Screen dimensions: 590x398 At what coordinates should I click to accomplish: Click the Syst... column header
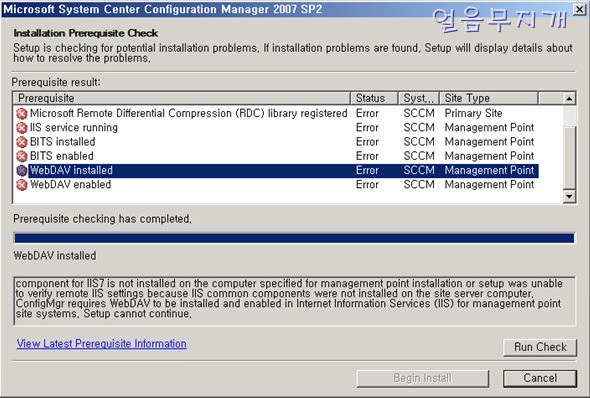pos(419,98)
